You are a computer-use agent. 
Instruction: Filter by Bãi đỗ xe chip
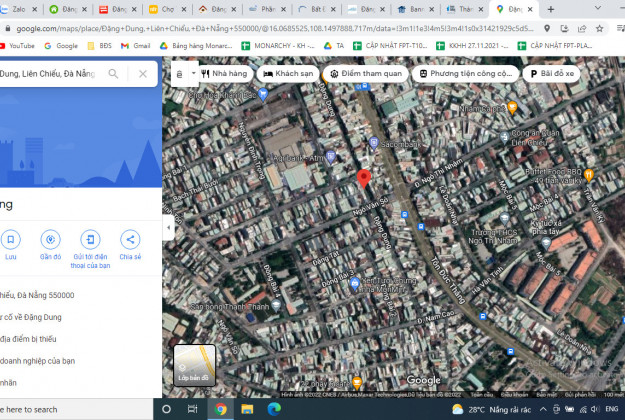(x=552, y=74)
